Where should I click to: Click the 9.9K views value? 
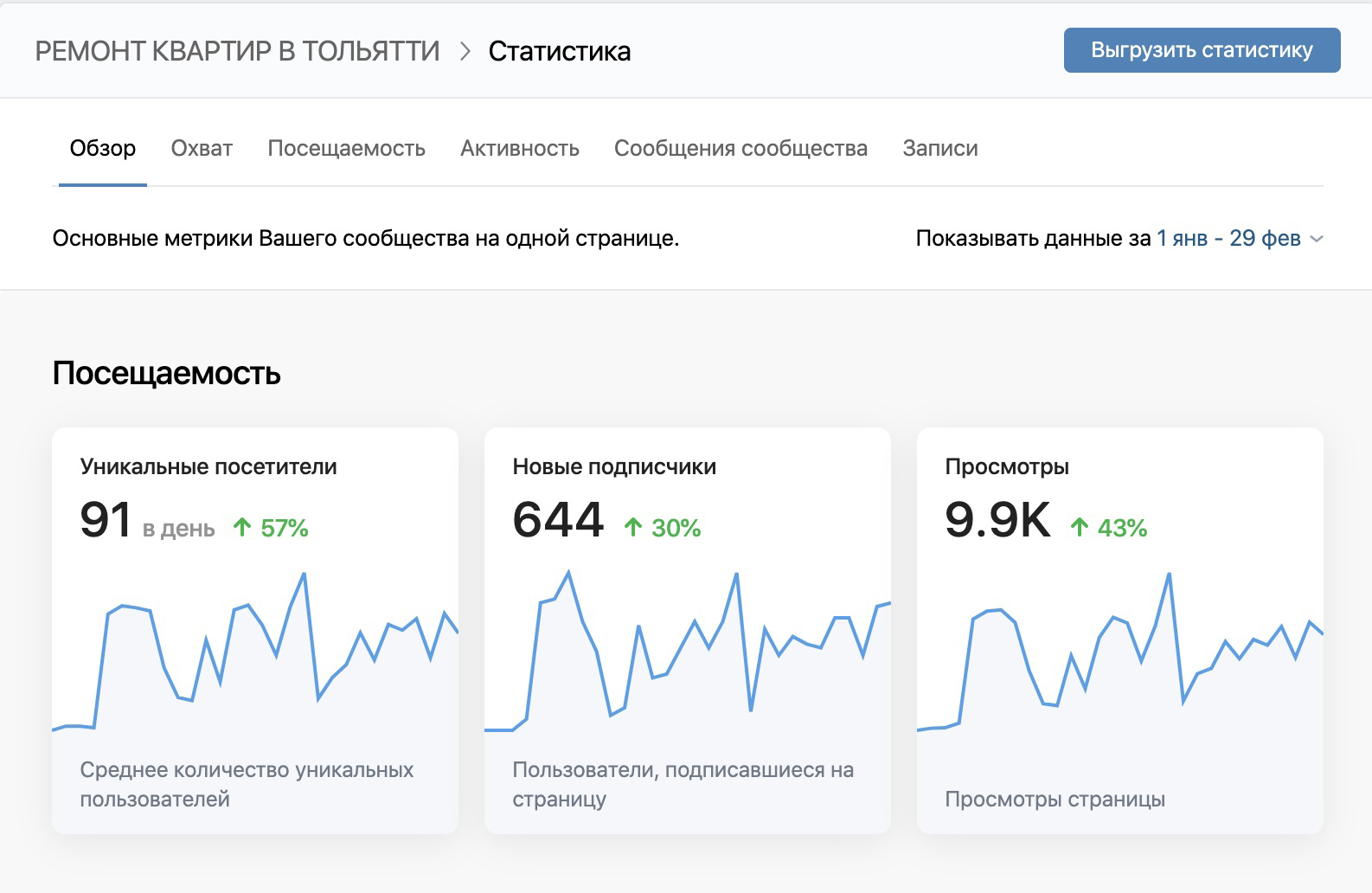point(997,520)
